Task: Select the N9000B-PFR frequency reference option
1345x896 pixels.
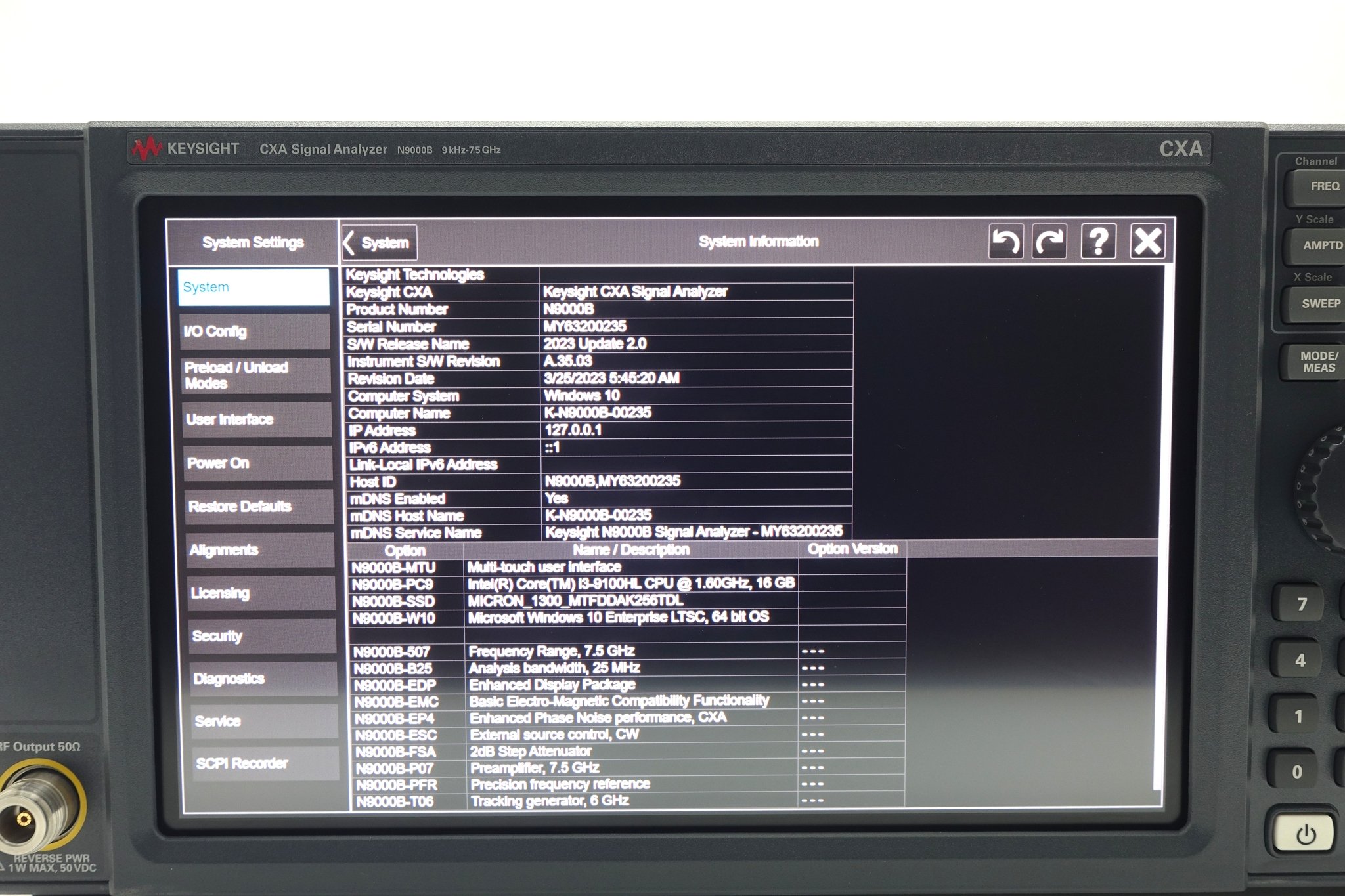Action: pyautogui.click(x=629, y=784)
